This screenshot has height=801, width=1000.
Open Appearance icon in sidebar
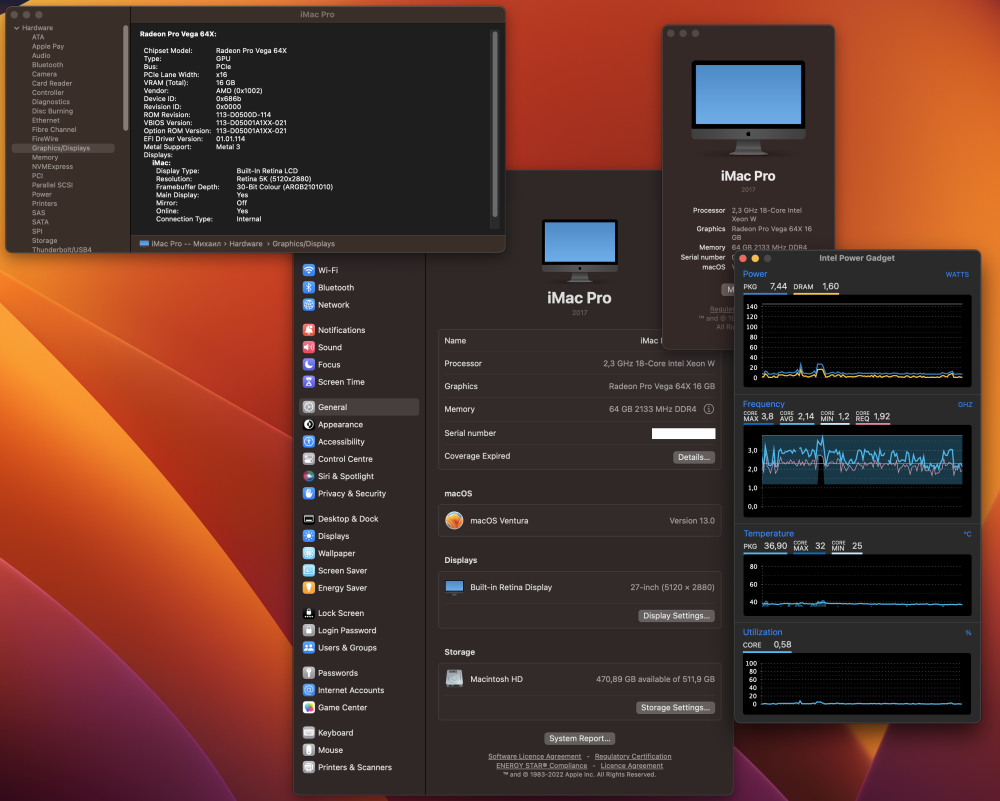[x=309, y=424]
